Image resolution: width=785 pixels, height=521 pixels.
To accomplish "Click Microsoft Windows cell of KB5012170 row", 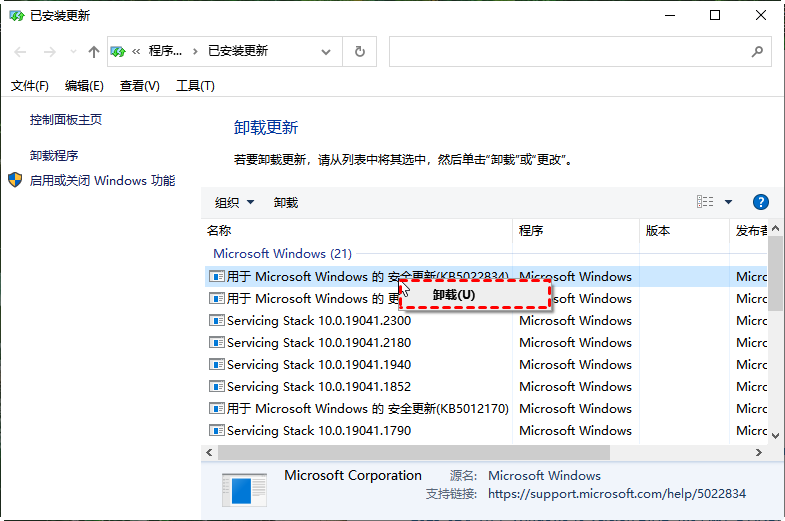I will click(x=575, y=409).
